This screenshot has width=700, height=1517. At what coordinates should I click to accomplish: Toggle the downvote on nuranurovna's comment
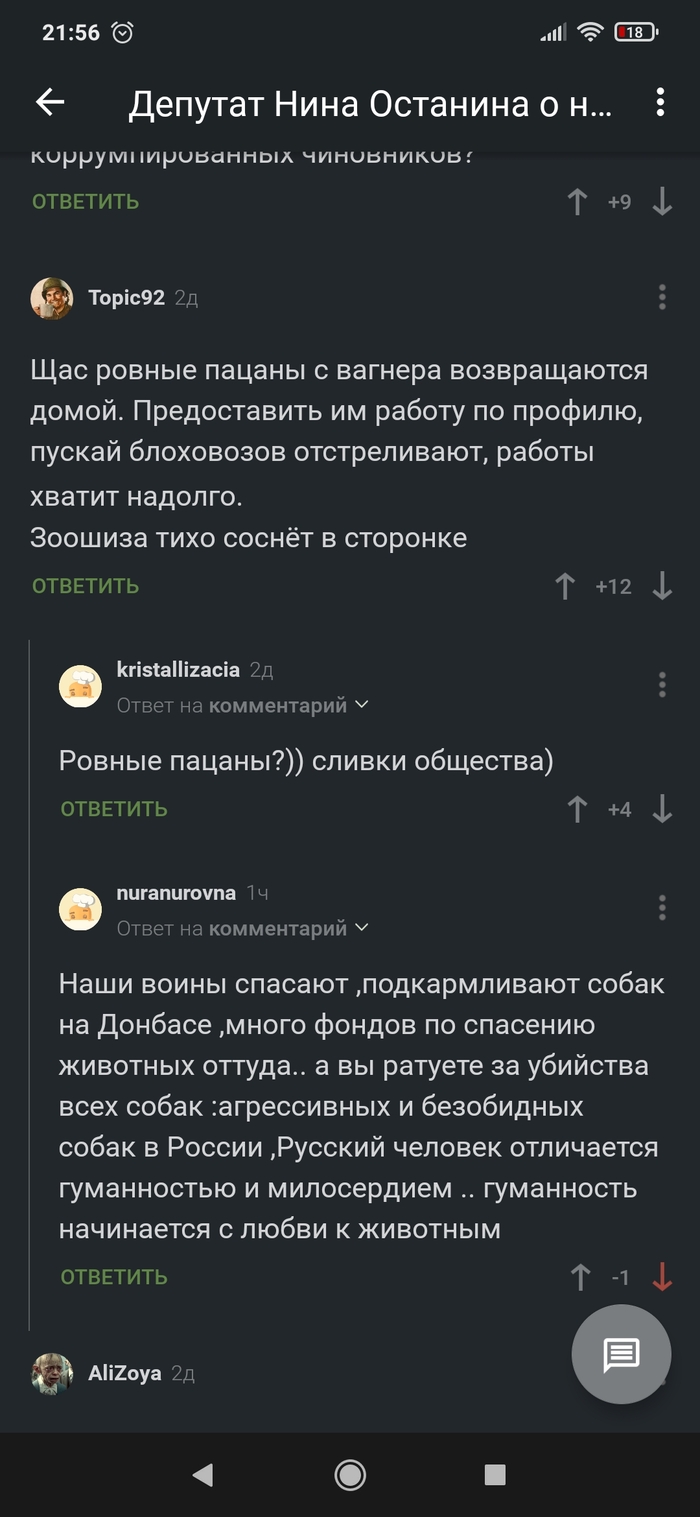pos(662,1277)
